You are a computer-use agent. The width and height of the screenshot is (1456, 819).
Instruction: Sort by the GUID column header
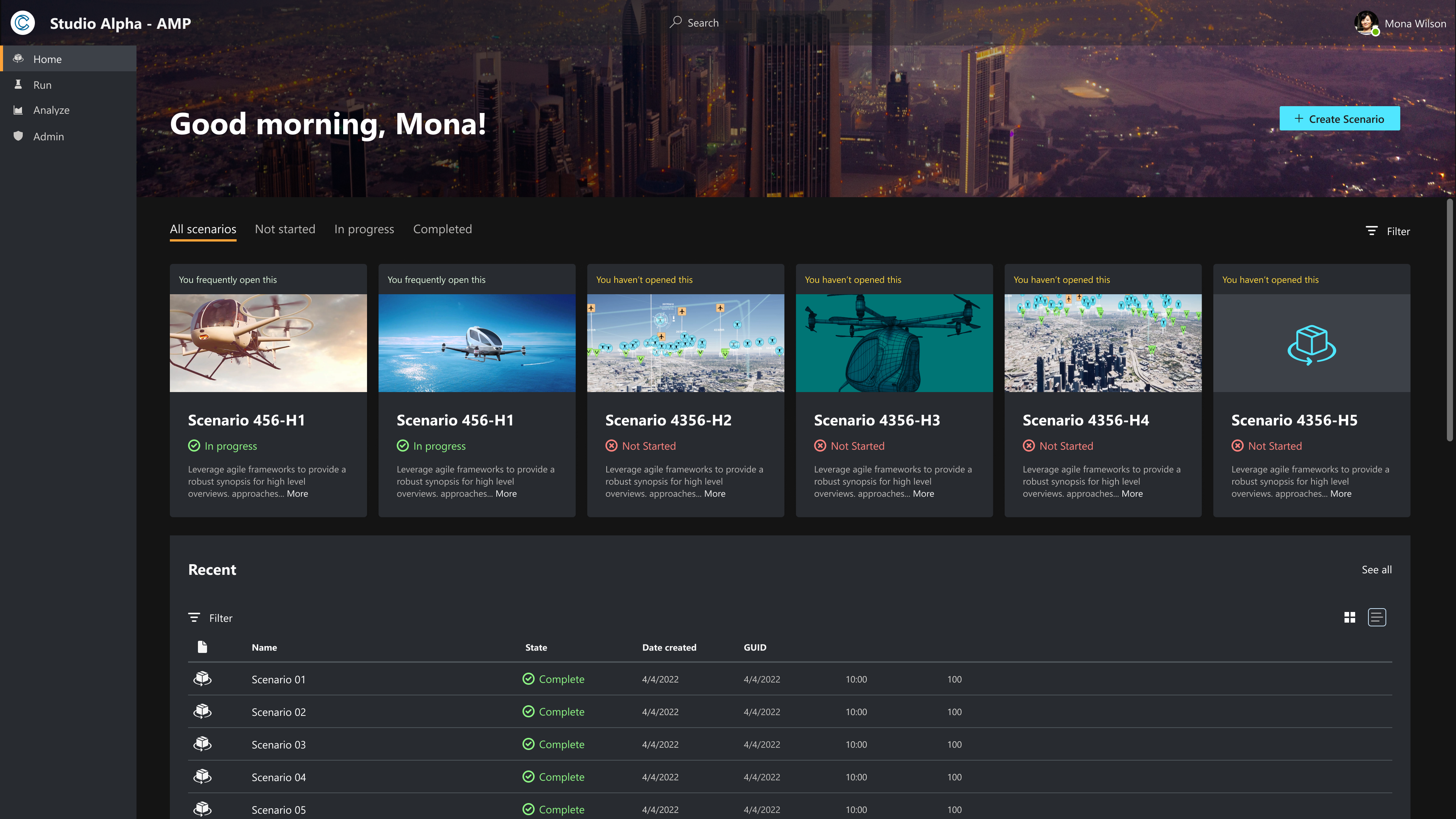coord(755,647)
